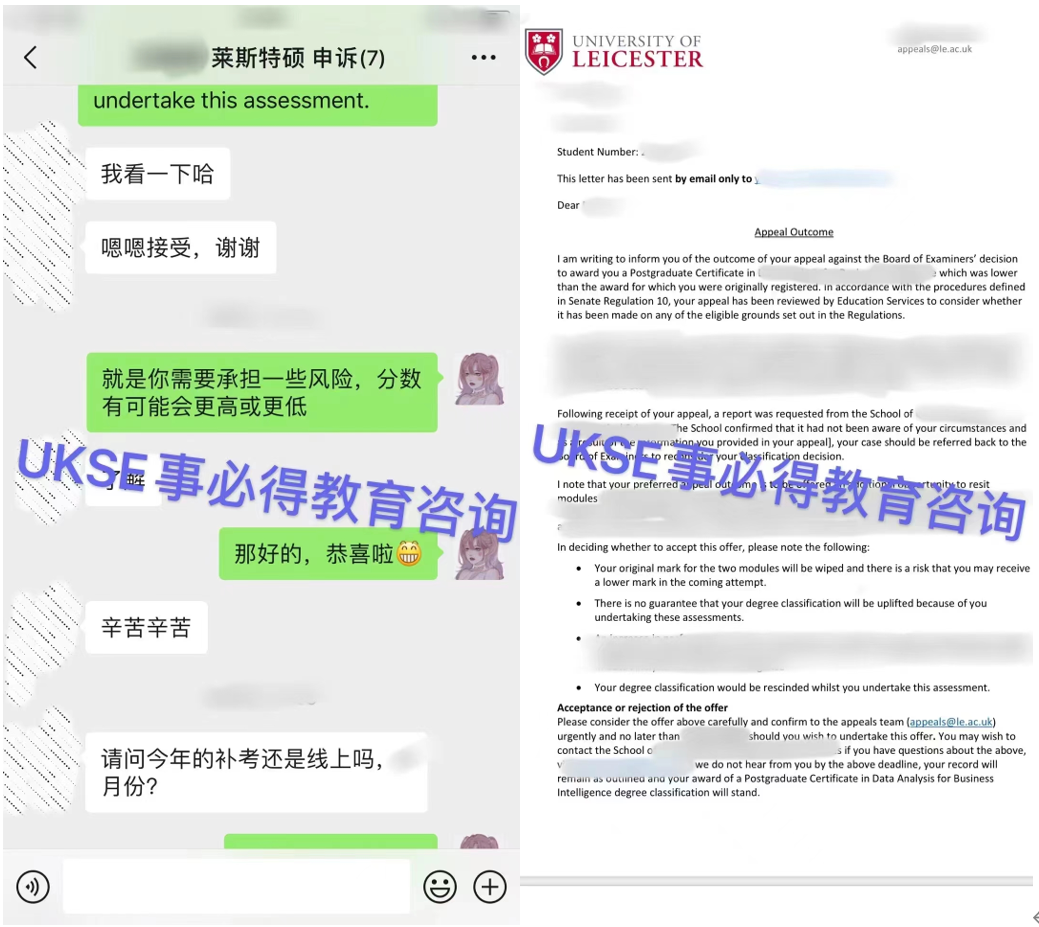Image resolution: width=1039 pixels, height=927 pixels.
Task: Click the 'Appeal Outcome' heading
Action: tap(794, 232)
